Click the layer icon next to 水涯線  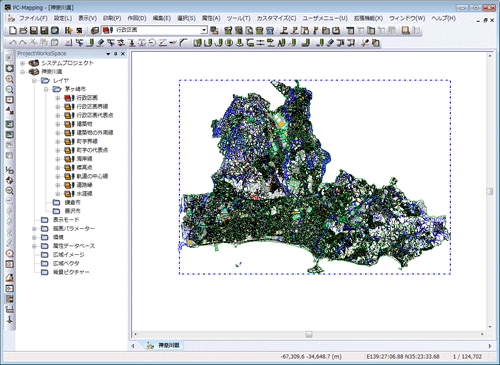tap(69, 194)
